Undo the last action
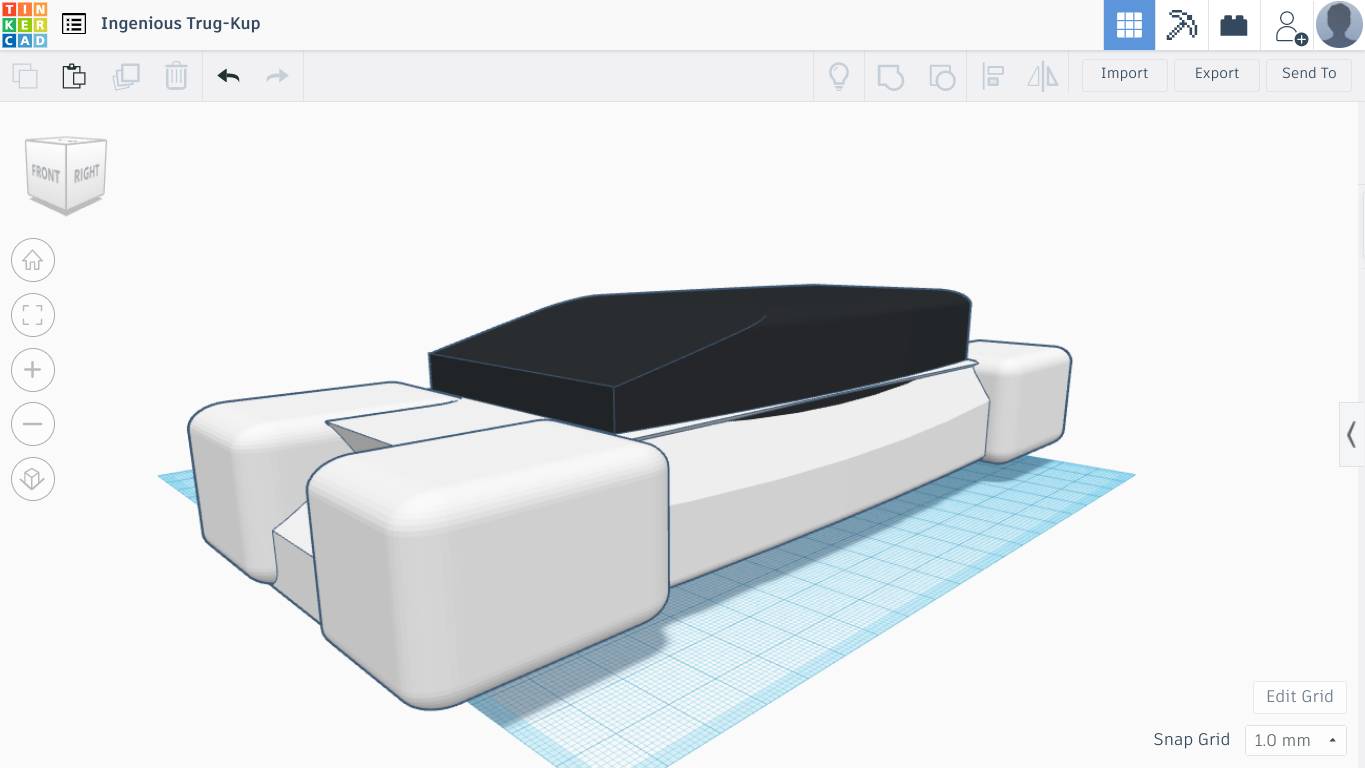Image resolution: width=1365 pixels, height=768 pixels. [229, 76]
